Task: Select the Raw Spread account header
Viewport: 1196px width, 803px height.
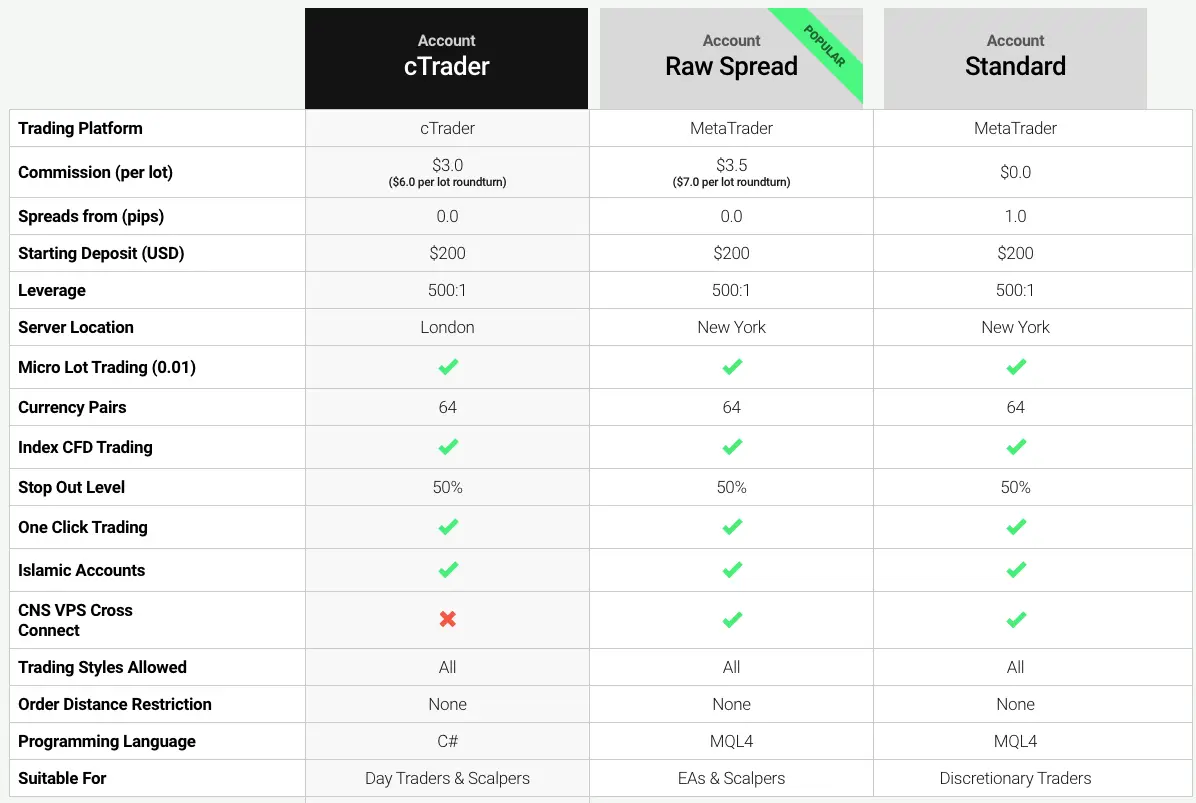Action: [x=731, y=59]
